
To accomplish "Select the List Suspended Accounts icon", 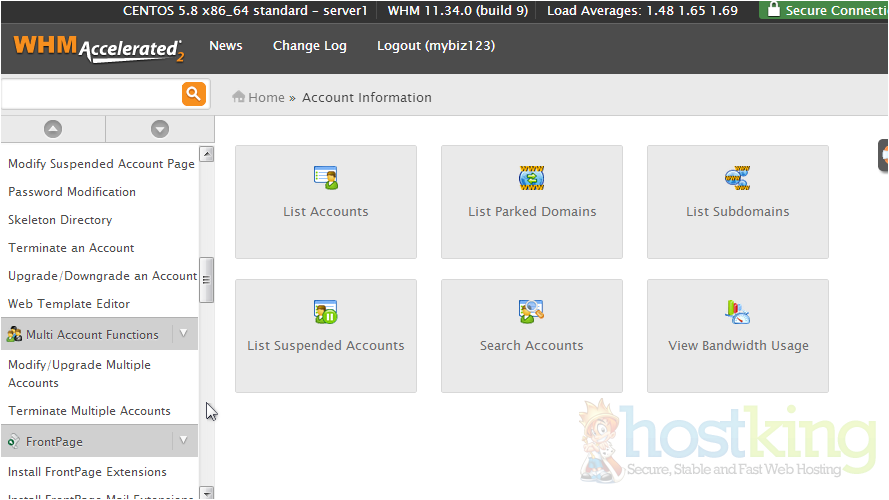I will [325, 312].
